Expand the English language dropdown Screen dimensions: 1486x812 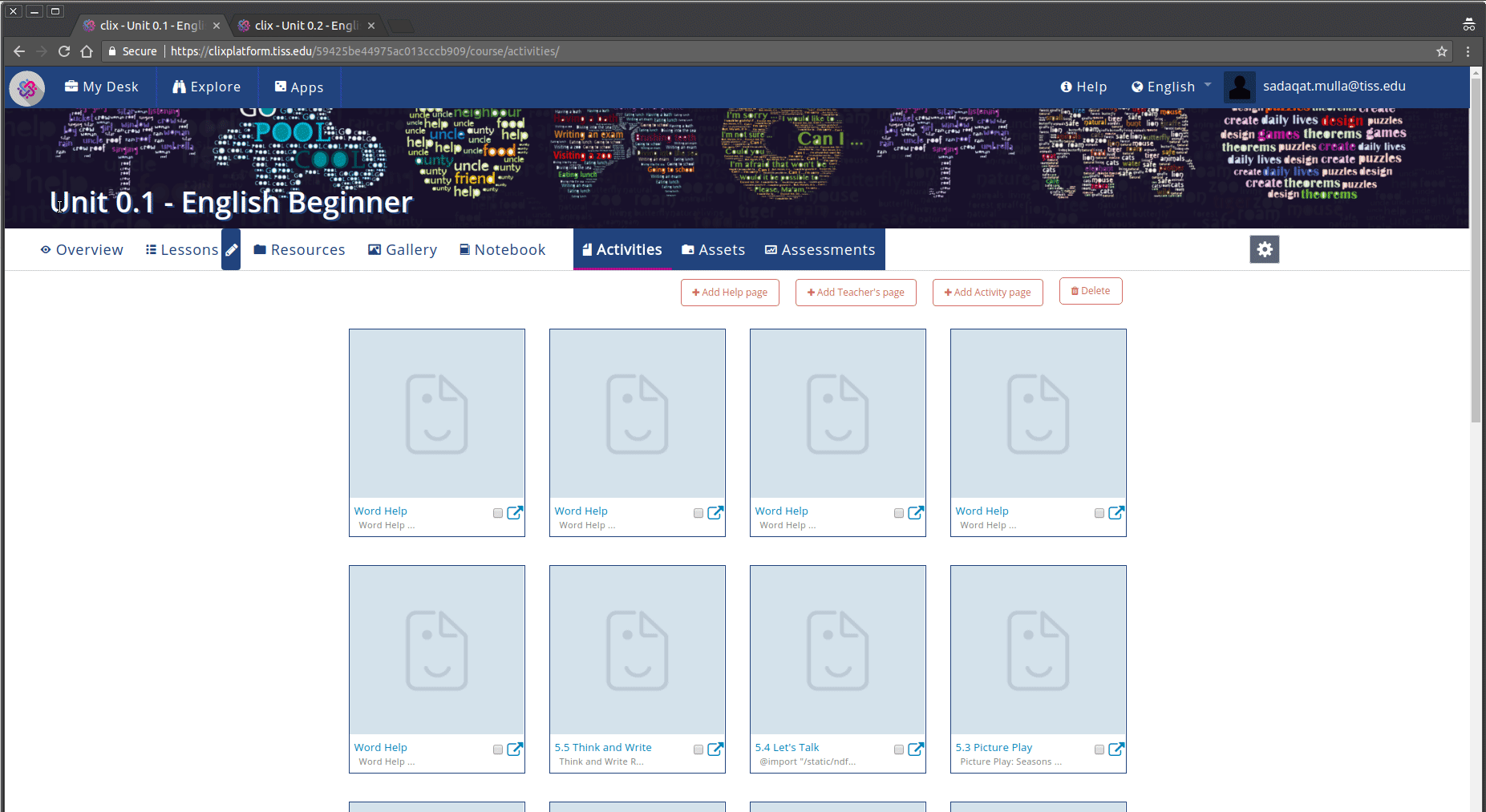click(1171, 87)
